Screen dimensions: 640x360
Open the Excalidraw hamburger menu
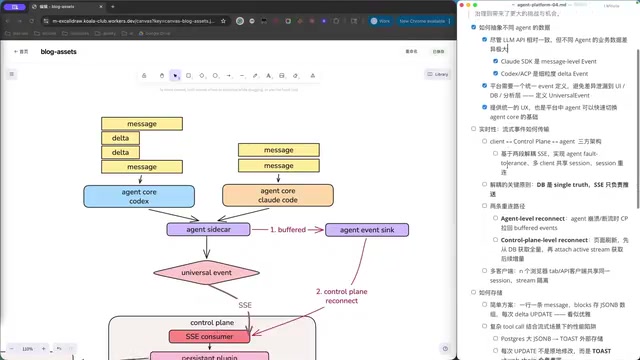click(x=12, y=74)
